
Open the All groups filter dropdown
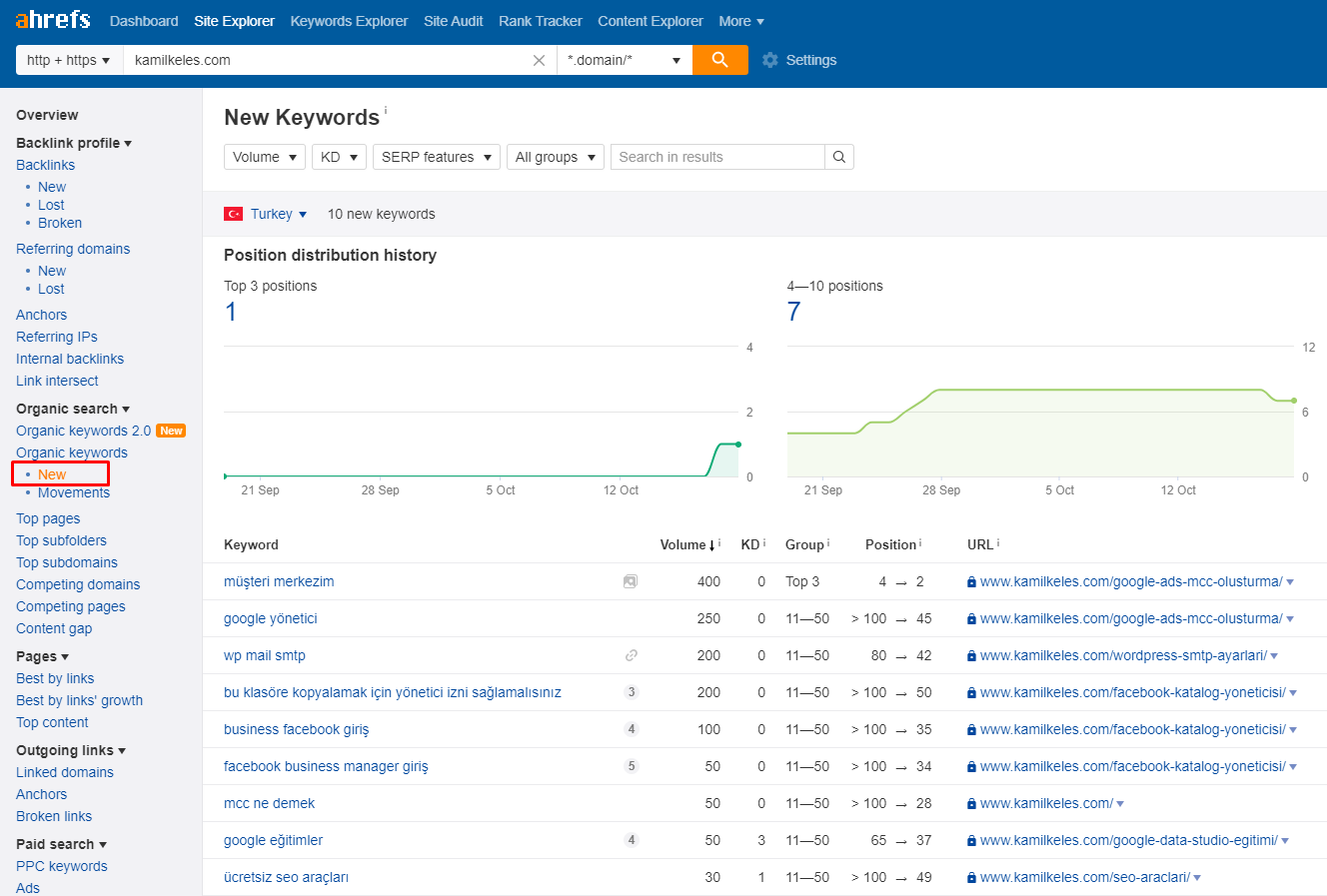(x=556, y=157)
